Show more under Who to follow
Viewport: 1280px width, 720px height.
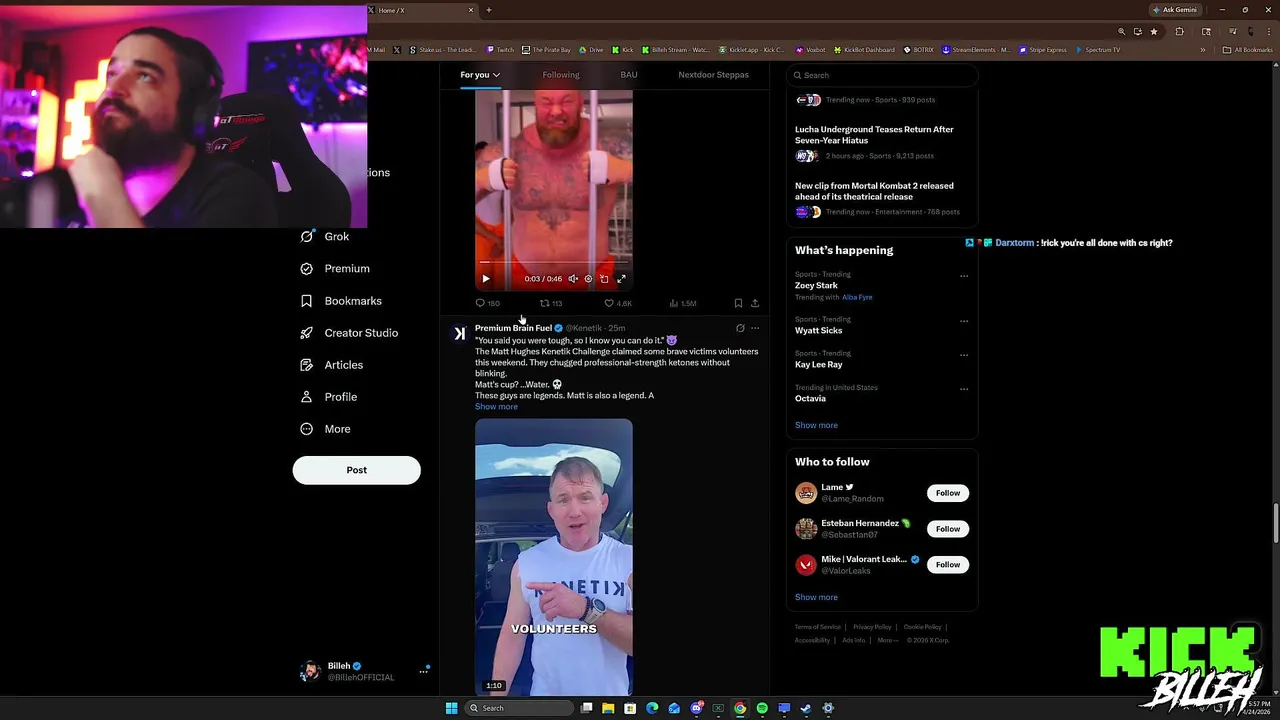point(816,597)
